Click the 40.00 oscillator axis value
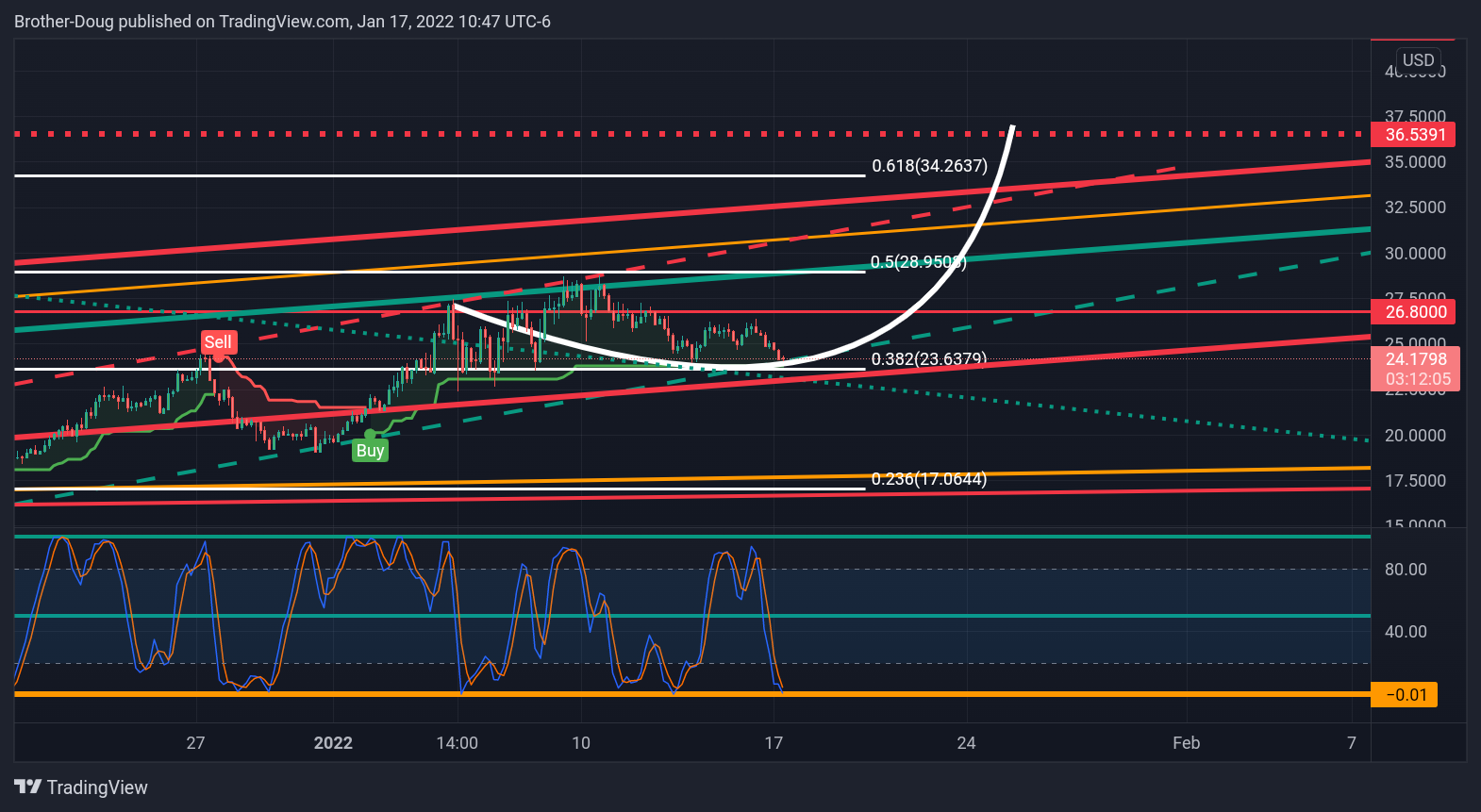The width and height of the screenshot is (1481, 812). tap(1406, 632)
